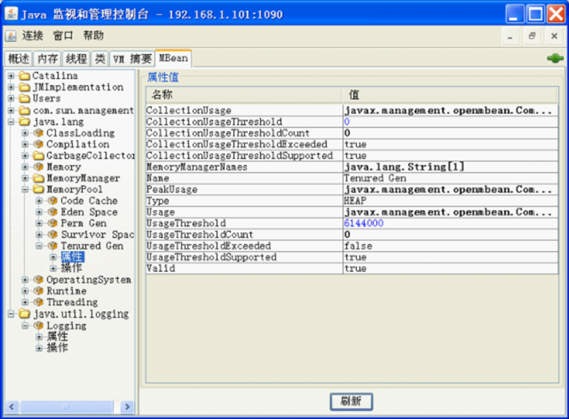Click the PeakUsage value cell
The width and height of the screenshot is (569, 419).
451,189
